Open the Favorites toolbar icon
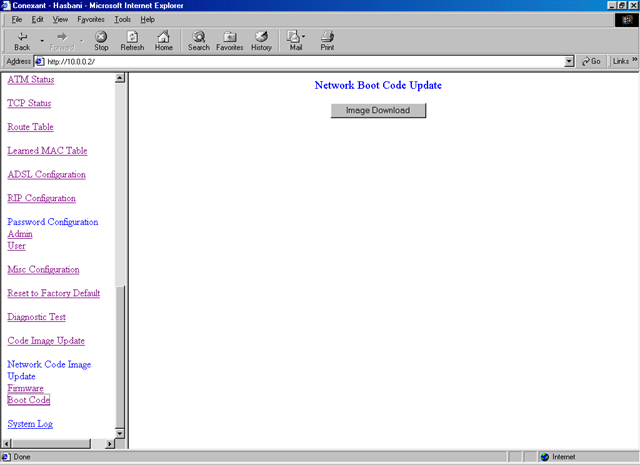The image size is (640, 465). point(230,38)
